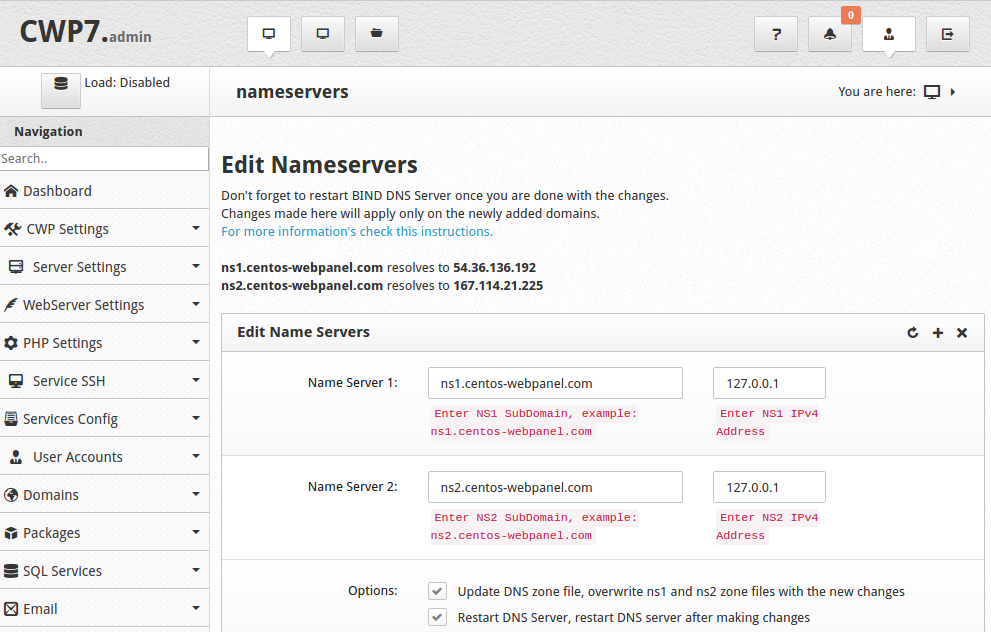Click the Packages boxes icon
This screenshot has height=632, width=991.
point(11,533)
